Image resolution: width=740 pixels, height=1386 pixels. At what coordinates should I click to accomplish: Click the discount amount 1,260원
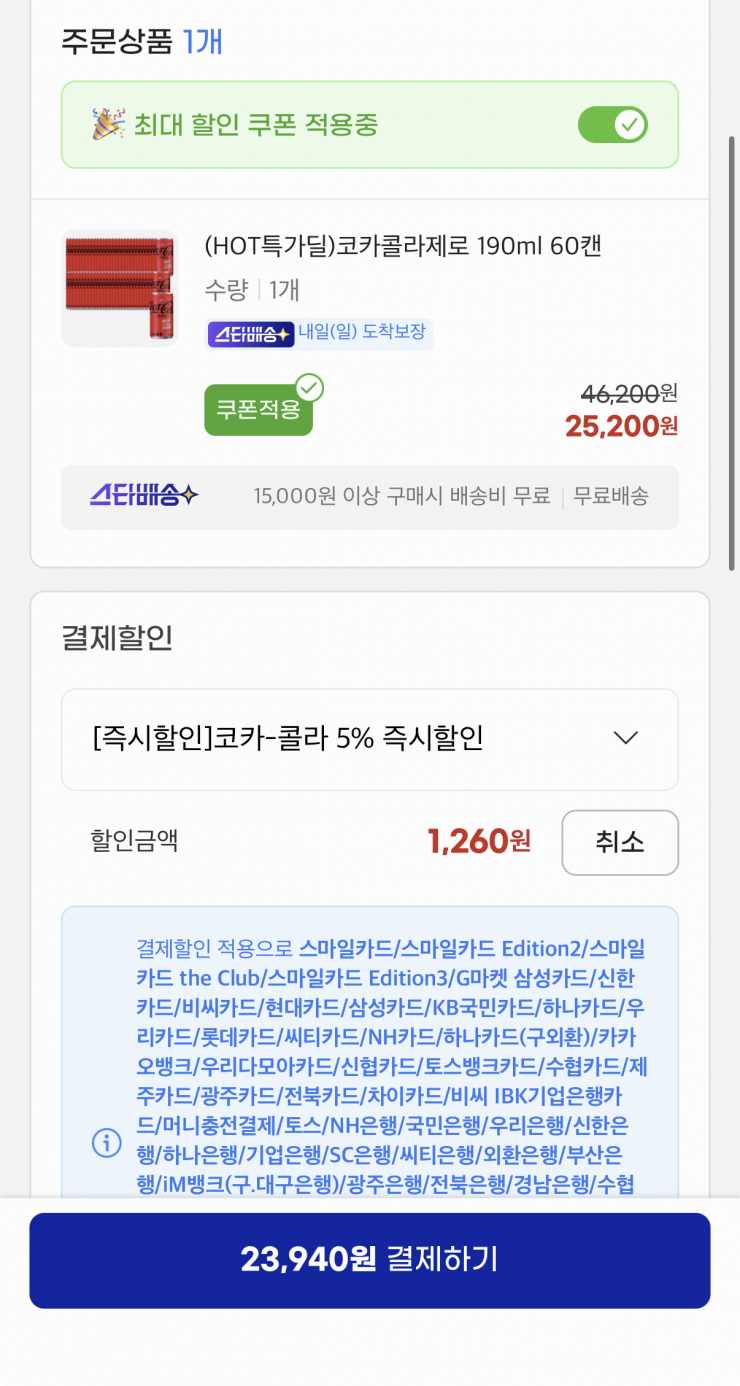pyautogui.click(x=479, y=842)
